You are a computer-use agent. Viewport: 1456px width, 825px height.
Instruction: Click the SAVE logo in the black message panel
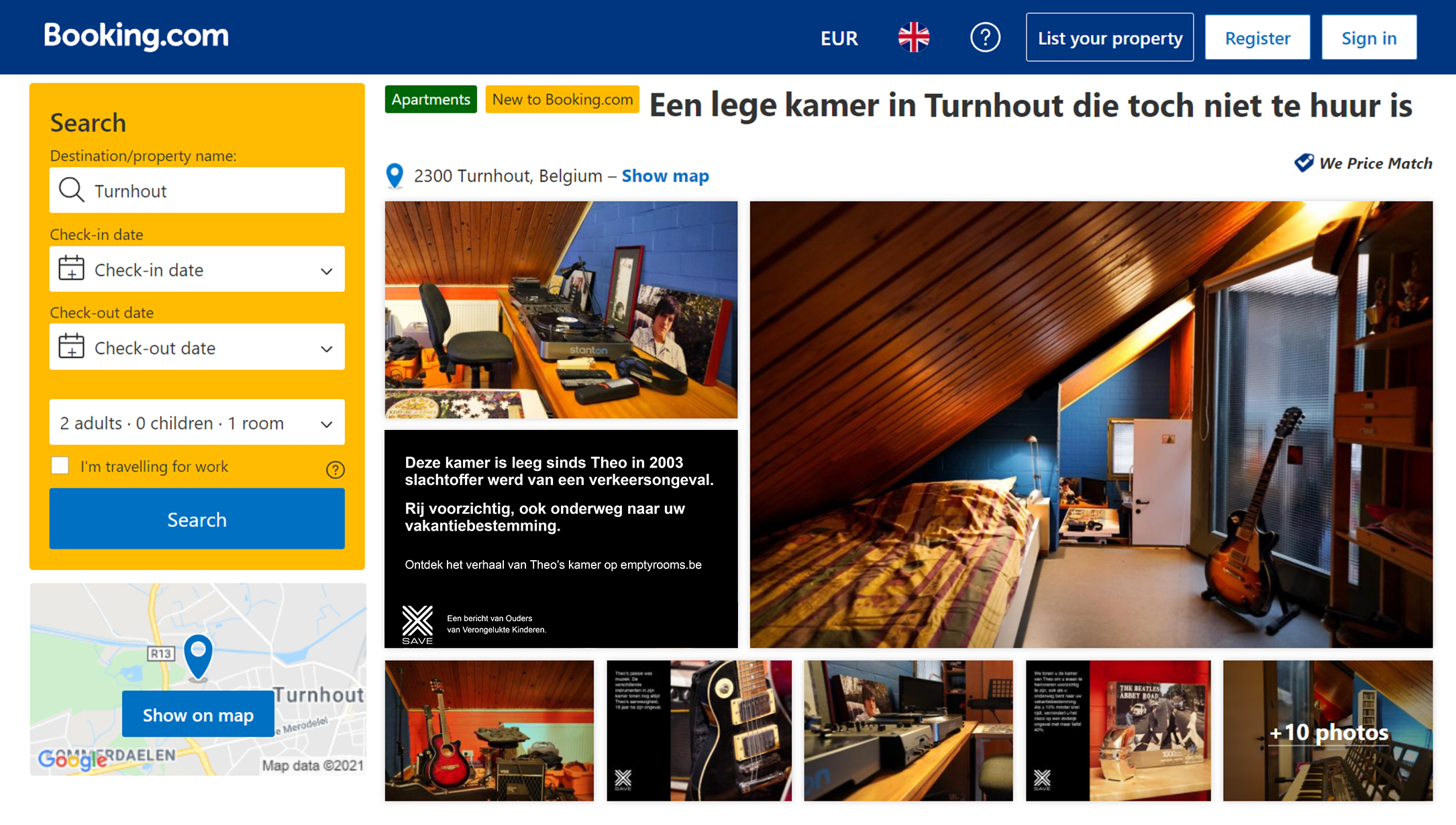coord(417,625)
